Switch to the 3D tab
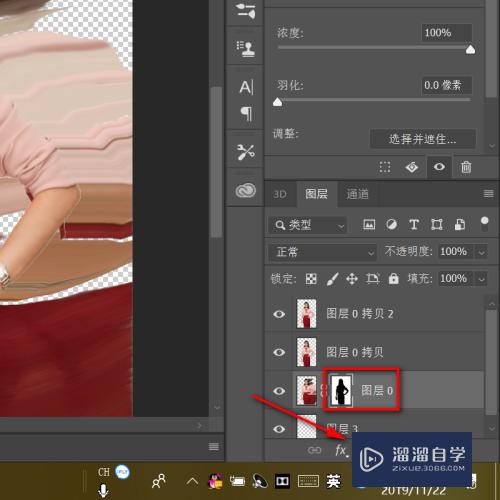The image size is (500, 500). coord(280,194)
